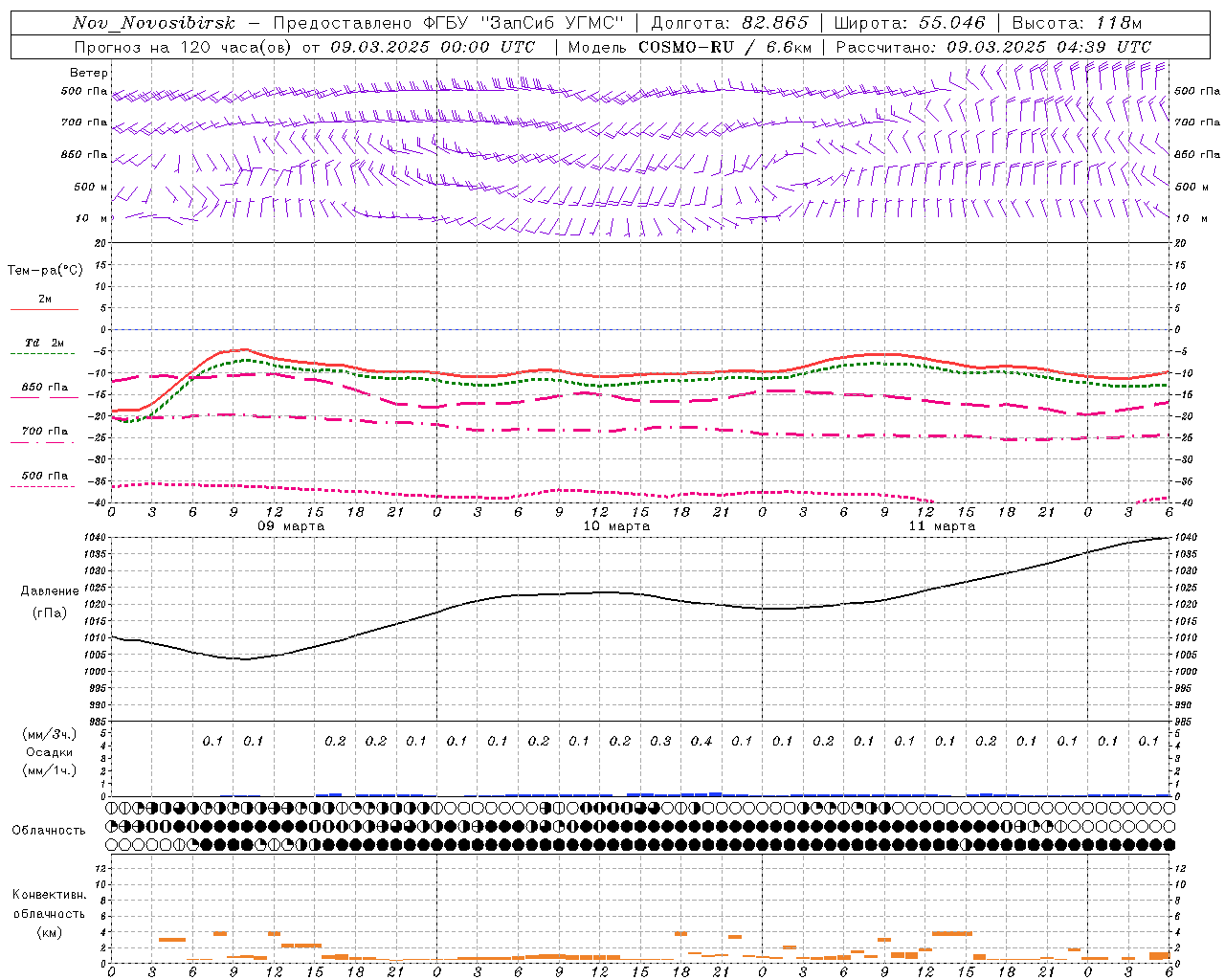Click the dotted line sample under temperature '500 гПа'
This screenshot has width=1225, height=980.
click(44, 487)
